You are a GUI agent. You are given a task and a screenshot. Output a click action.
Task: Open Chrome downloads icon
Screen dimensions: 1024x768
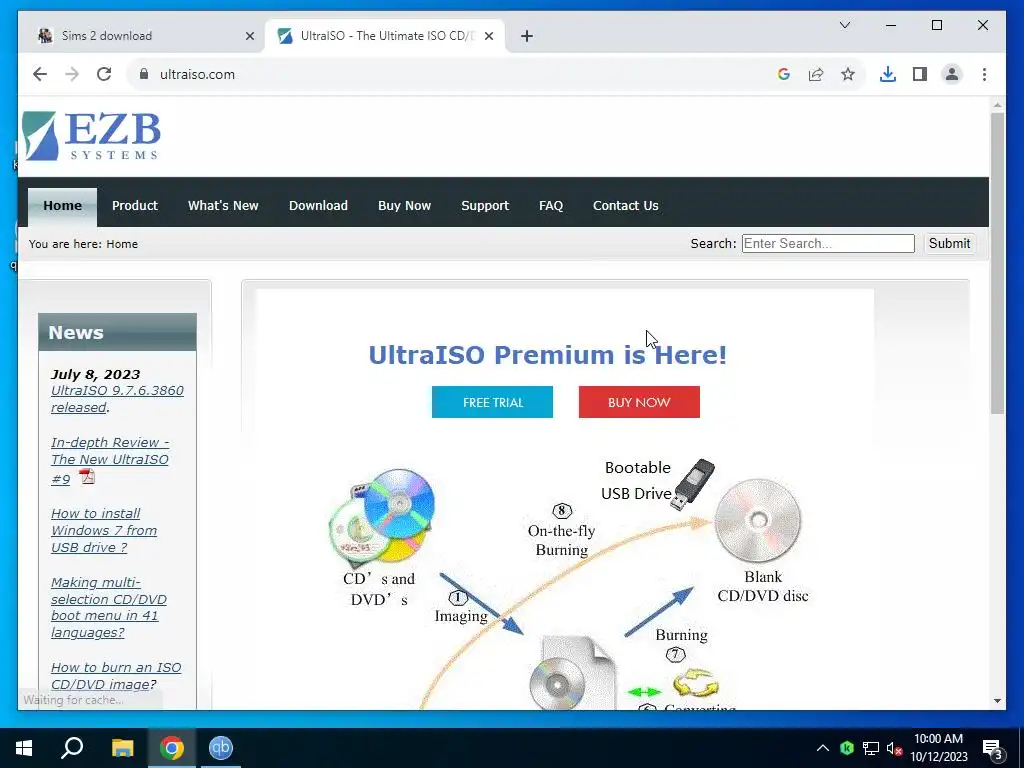point(888,74)
